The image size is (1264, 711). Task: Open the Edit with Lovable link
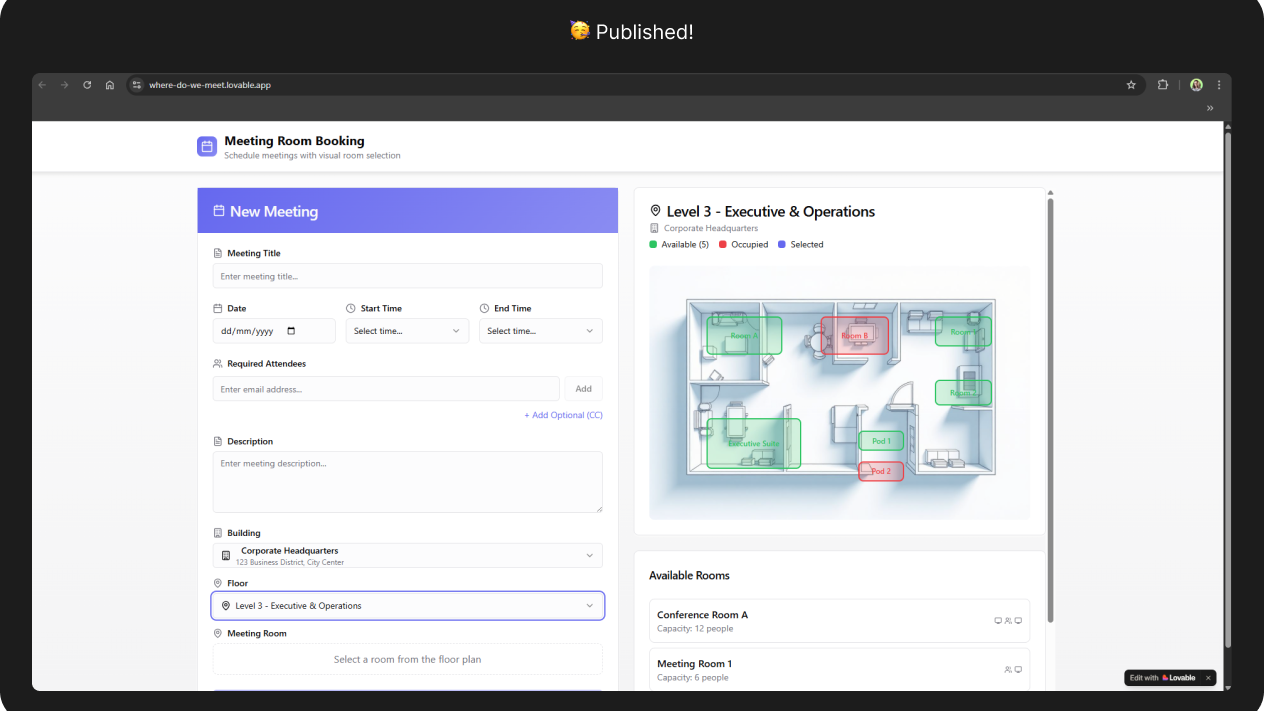point(1162,678)
